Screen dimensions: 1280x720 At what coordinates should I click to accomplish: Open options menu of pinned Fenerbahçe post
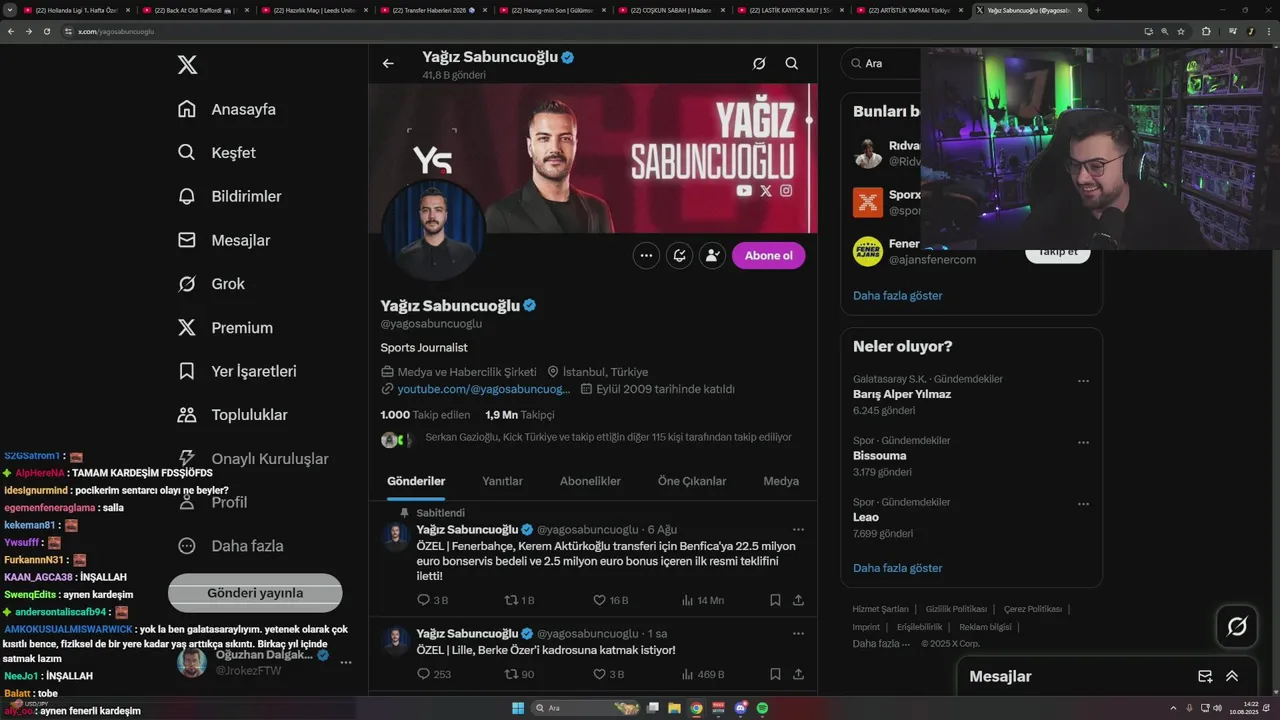click(x=798, y=529)
